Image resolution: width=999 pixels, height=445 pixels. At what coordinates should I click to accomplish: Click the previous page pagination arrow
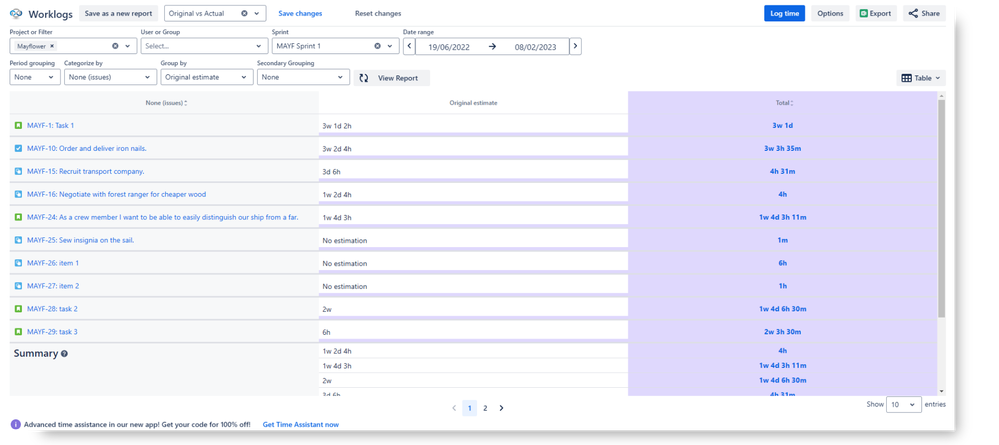point(454,408)
